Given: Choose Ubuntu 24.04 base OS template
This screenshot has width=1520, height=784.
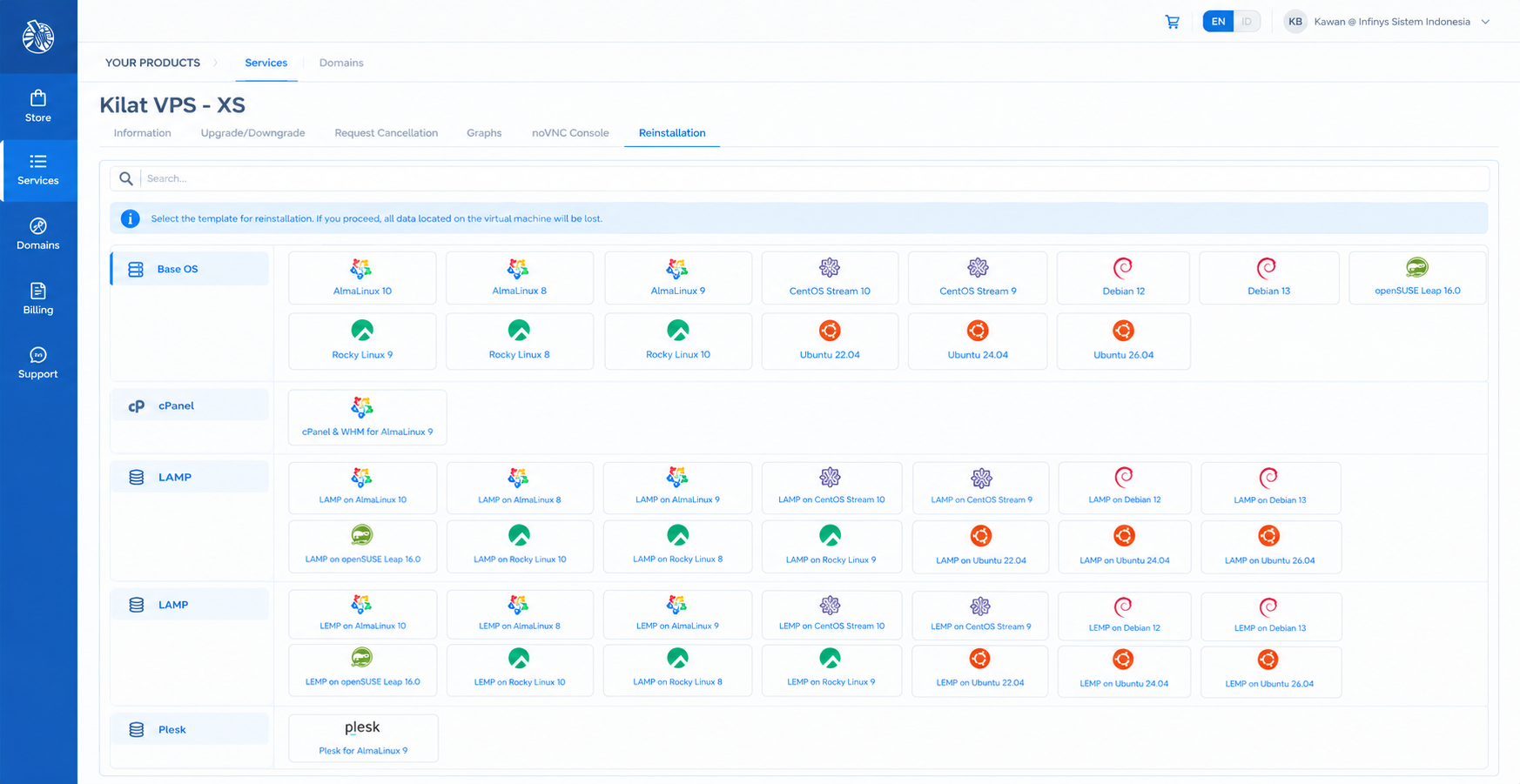Looking at the screenshot, I should (x=978, y=341).
